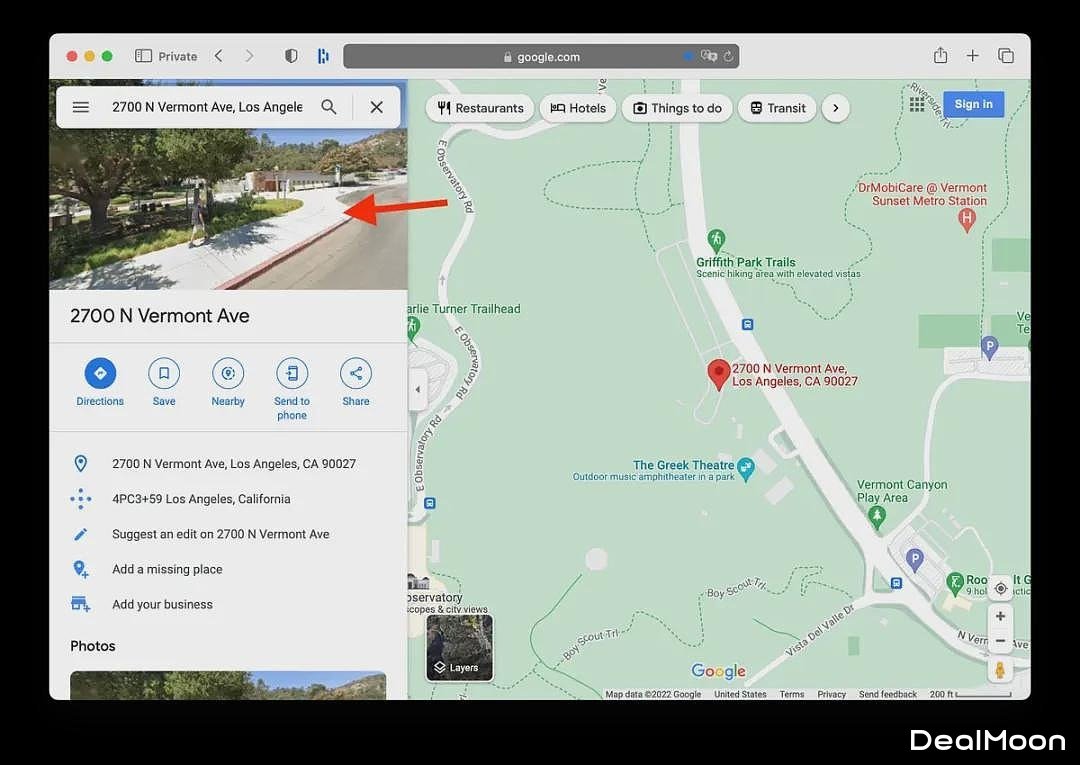
Task: Toggle the Layers map view
Action: click(460, 648)
